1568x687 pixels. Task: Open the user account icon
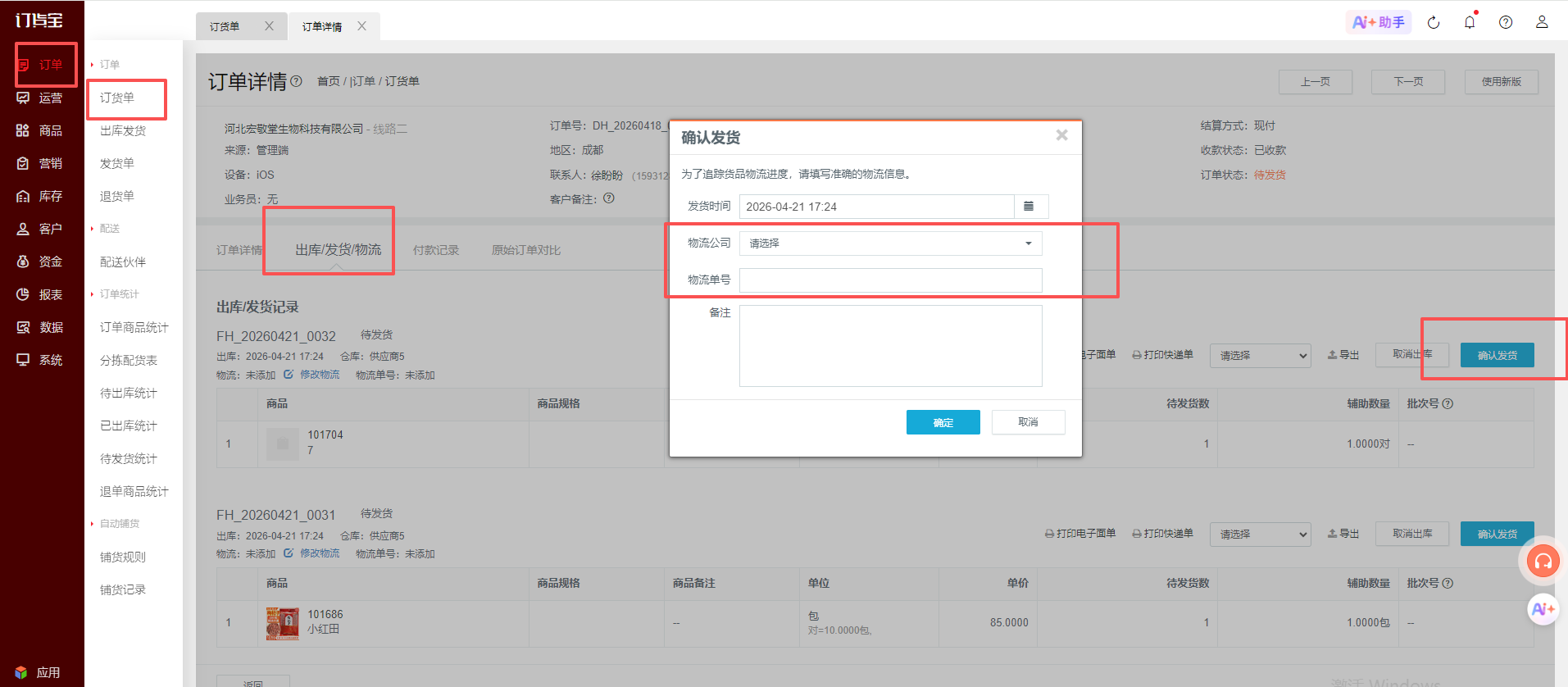pyautogui.click(x=1542, y=22)
